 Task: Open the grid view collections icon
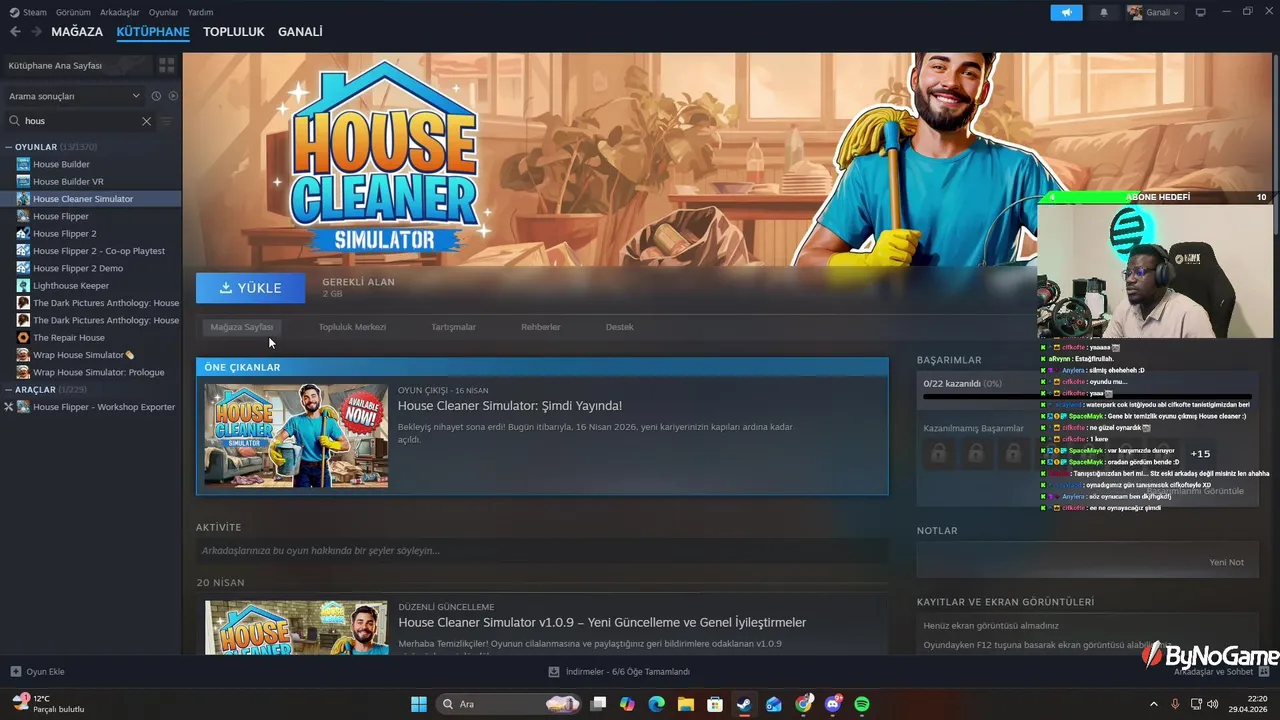click(167, 65)
